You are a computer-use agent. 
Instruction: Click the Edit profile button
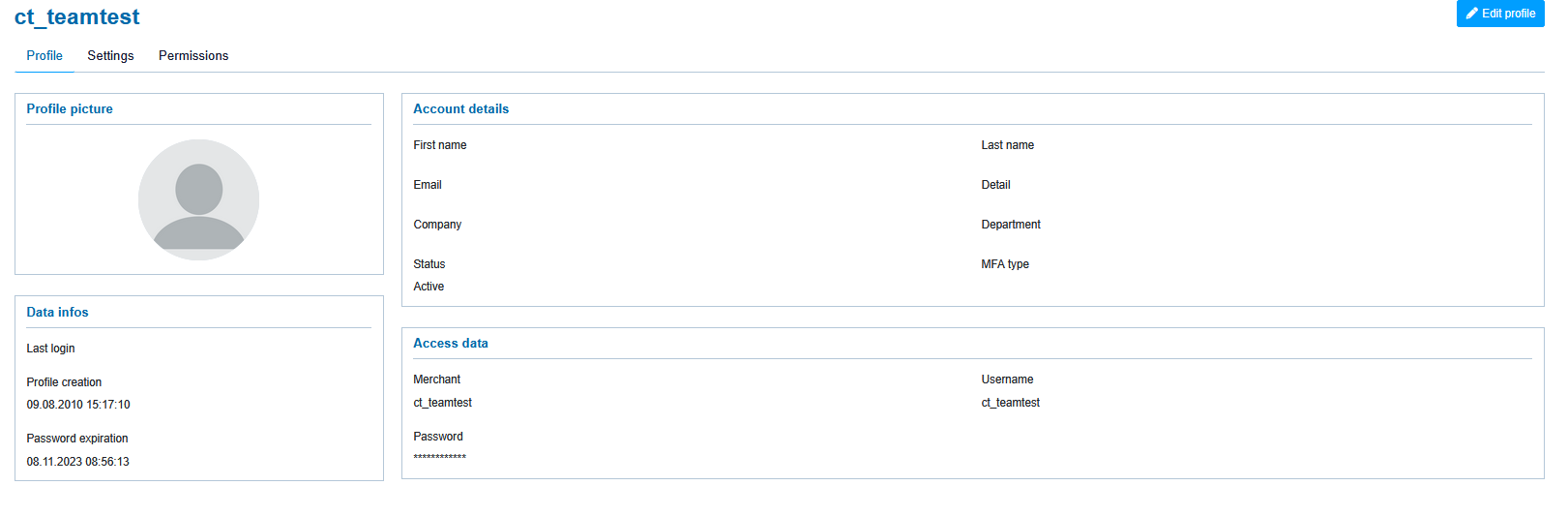pyautogui.click(x=1499, y=14)
